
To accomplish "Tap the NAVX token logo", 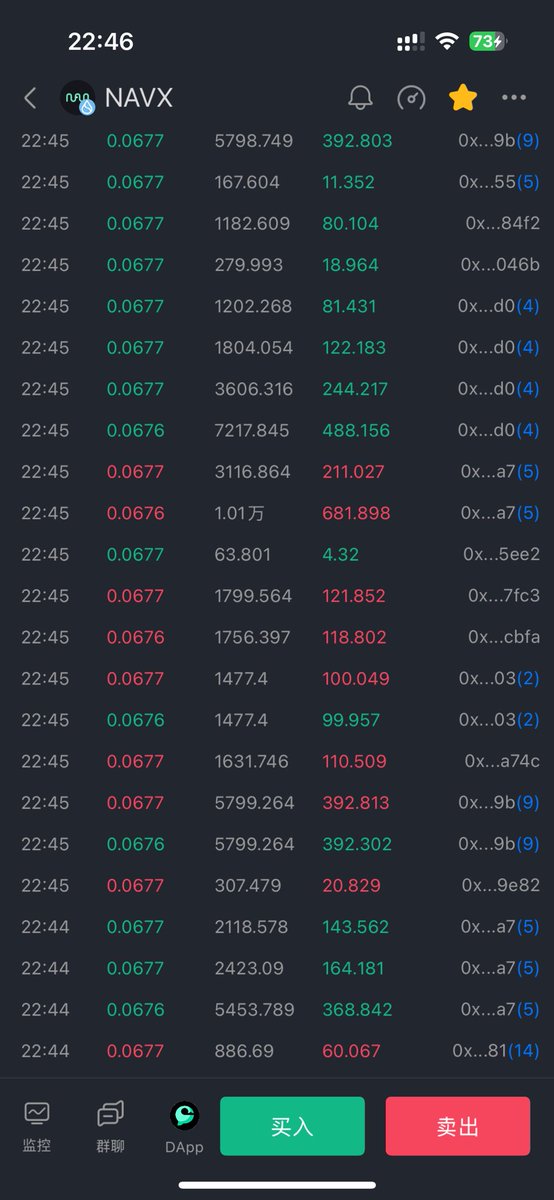I will click(77, 98).
